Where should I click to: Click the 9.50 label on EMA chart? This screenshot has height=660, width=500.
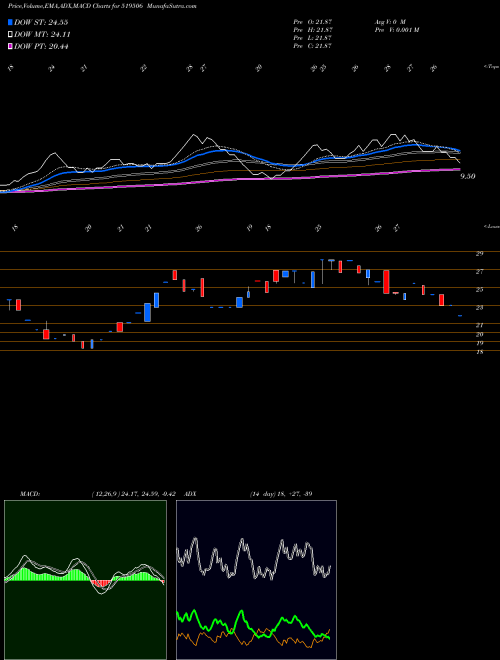468,177
